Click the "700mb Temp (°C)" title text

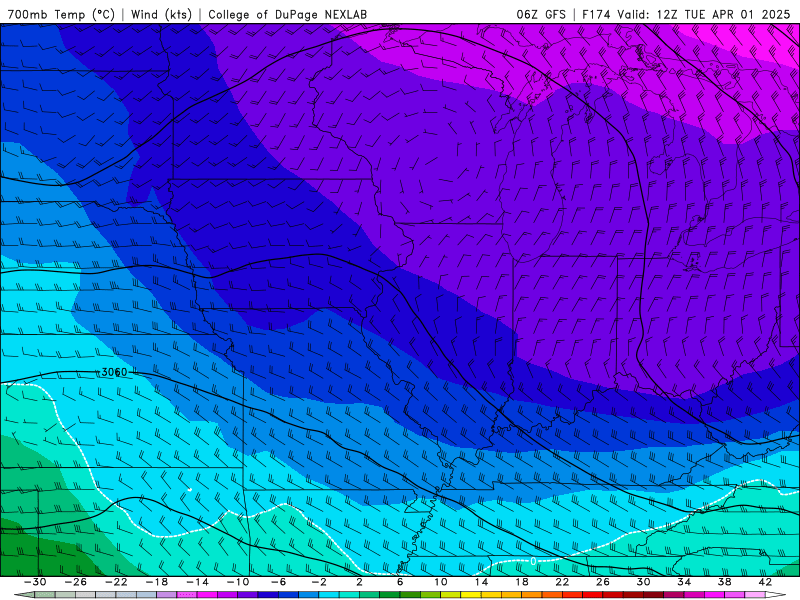(61, 14)
